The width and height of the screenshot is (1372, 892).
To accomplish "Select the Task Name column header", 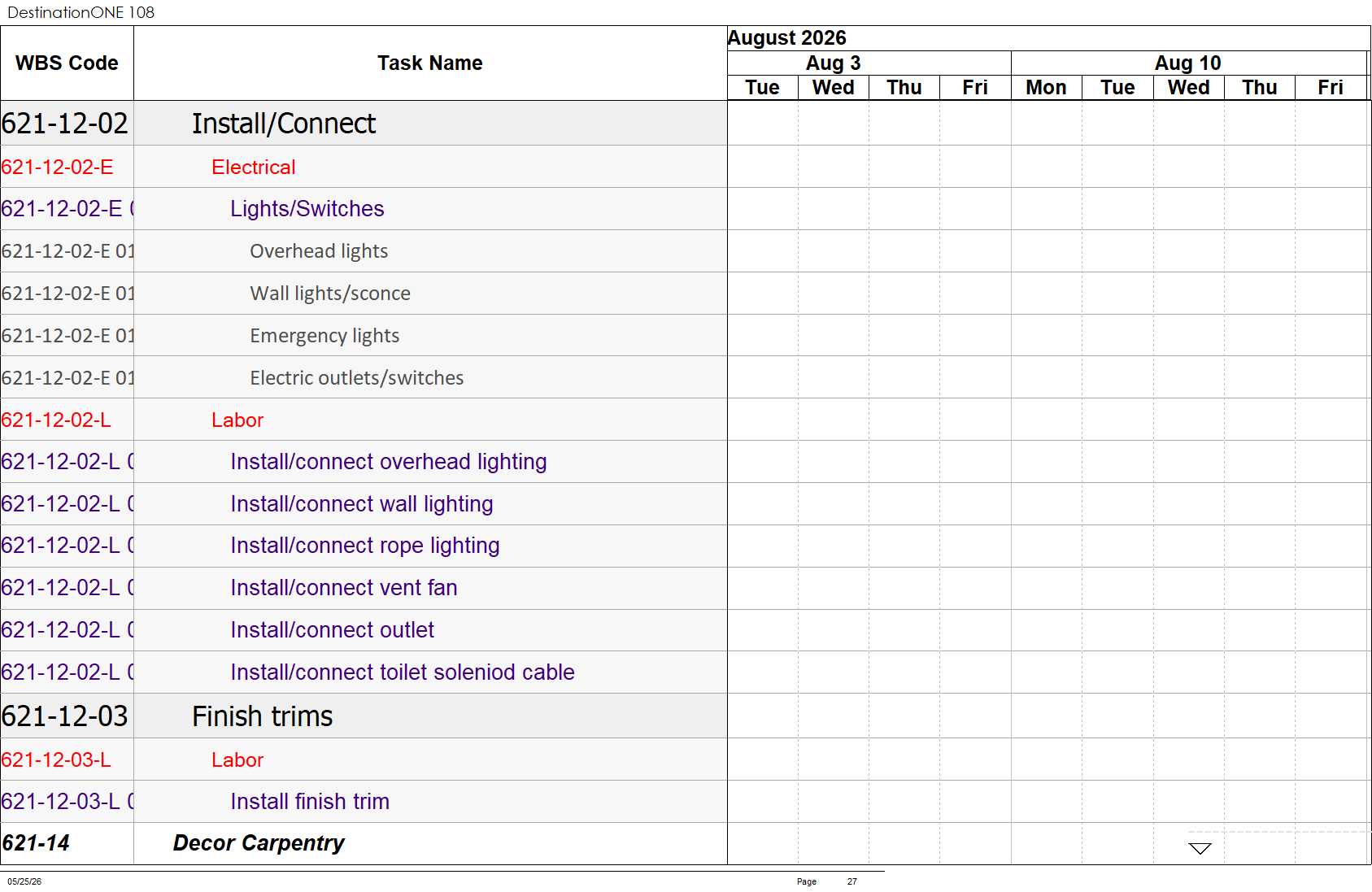I will (429, 63).
